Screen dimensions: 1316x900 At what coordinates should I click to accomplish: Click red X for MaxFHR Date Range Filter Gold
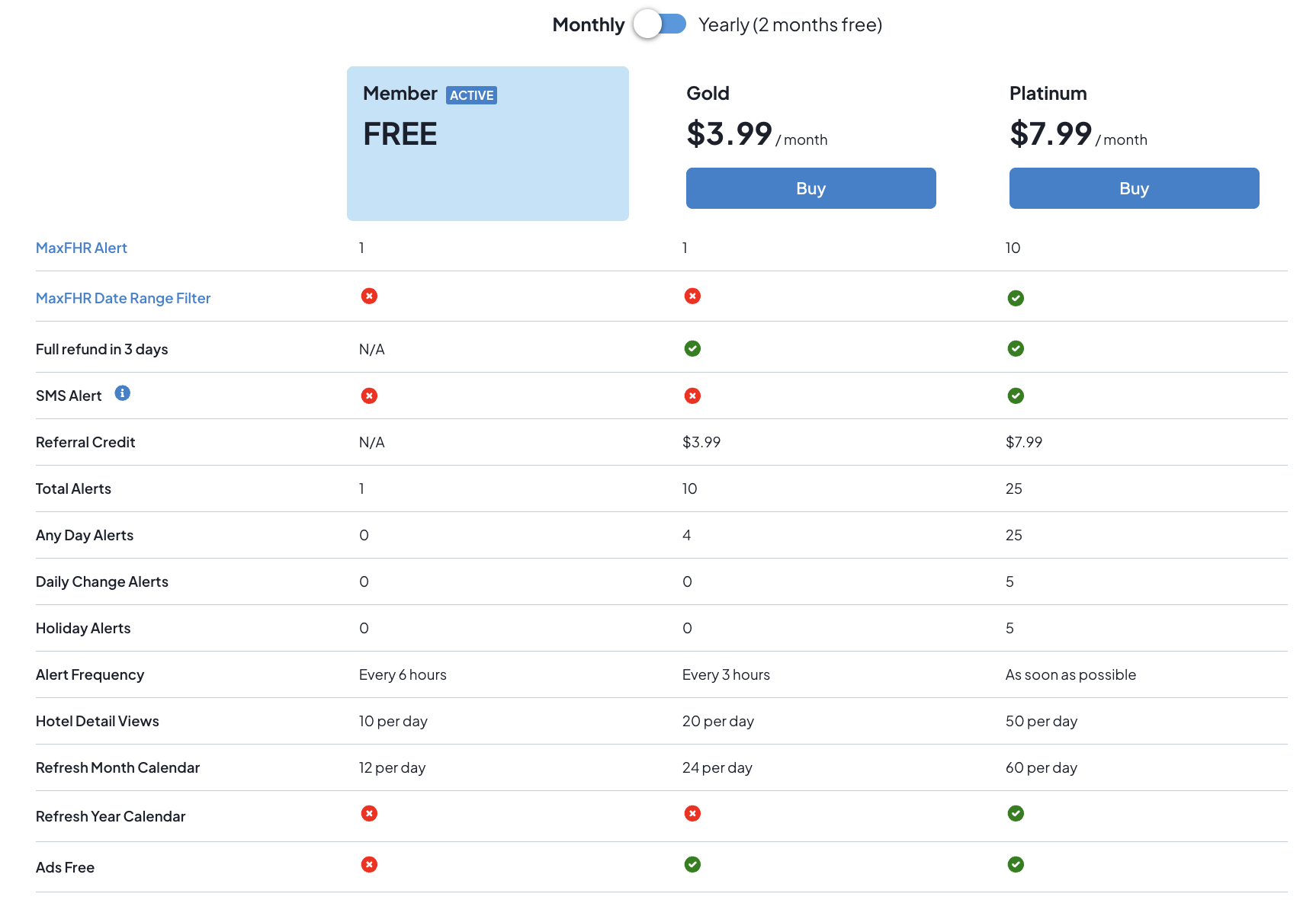(x=692, y=296)
